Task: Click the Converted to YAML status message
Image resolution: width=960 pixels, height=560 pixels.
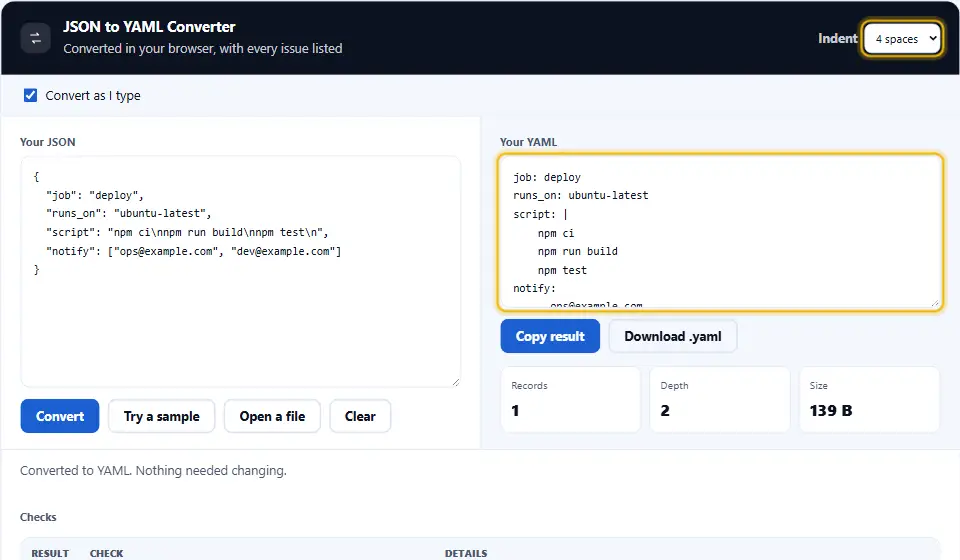Action: click(x=153, y=471)
